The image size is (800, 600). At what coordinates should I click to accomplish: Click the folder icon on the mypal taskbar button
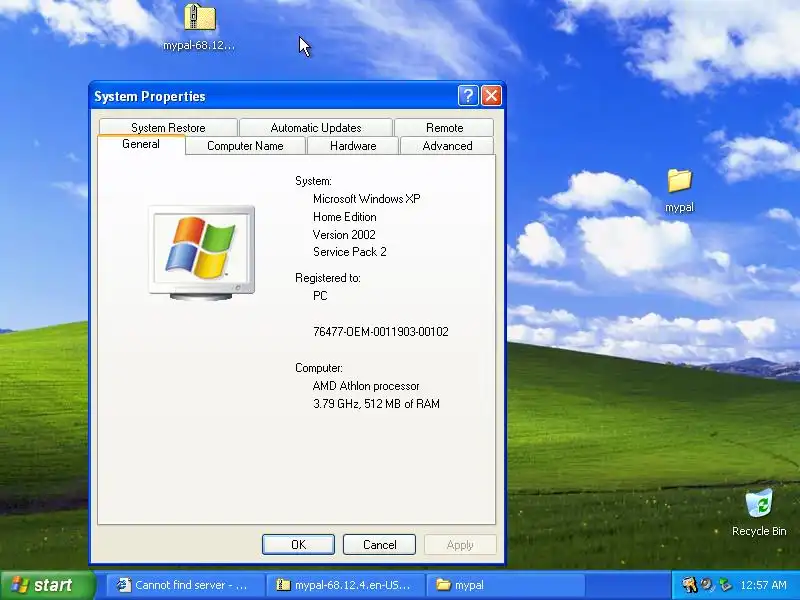(x=443, y=585)
